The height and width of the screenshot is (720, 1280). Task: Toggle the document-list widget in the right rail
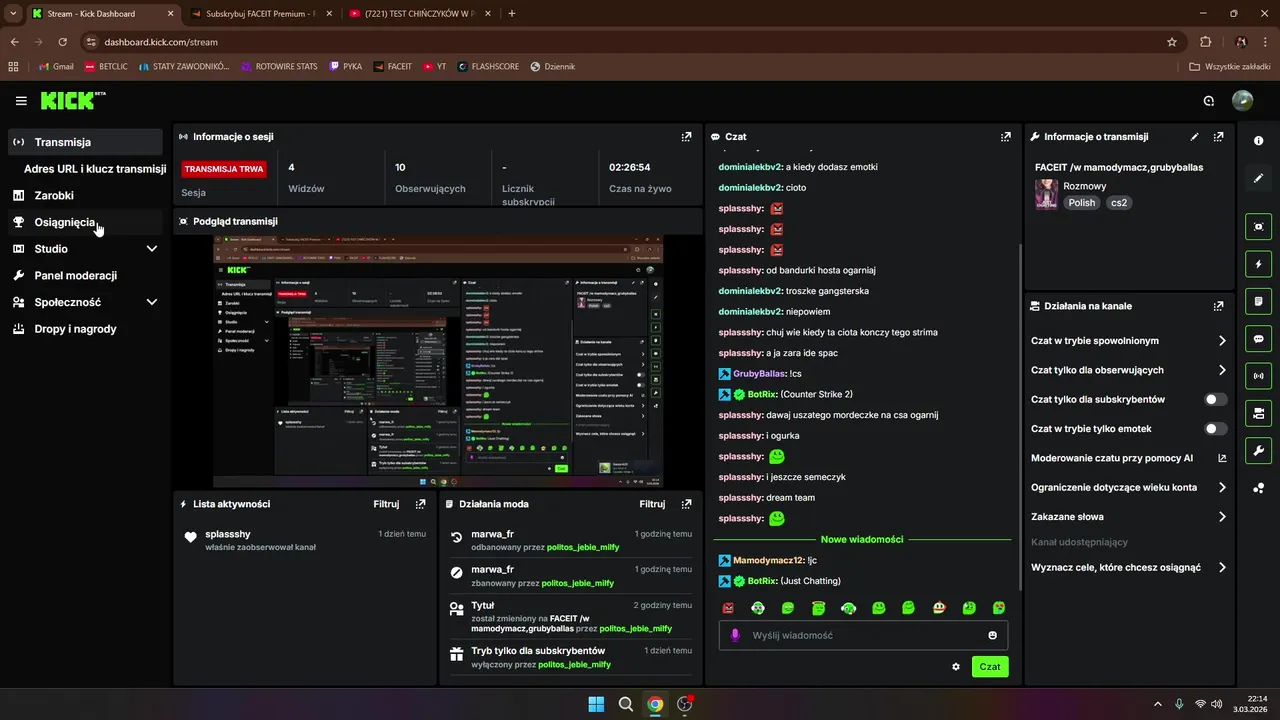pos(1258,301)
